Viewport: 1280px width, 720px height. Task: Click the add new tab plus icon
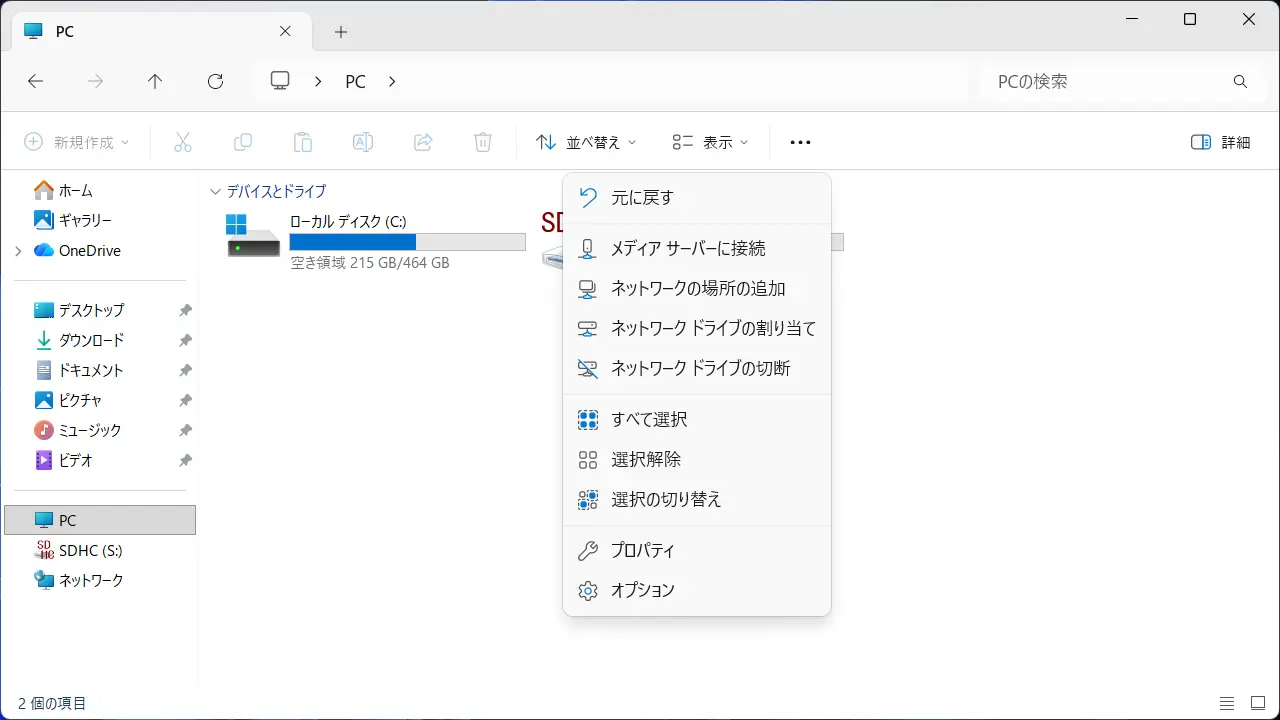341,32
